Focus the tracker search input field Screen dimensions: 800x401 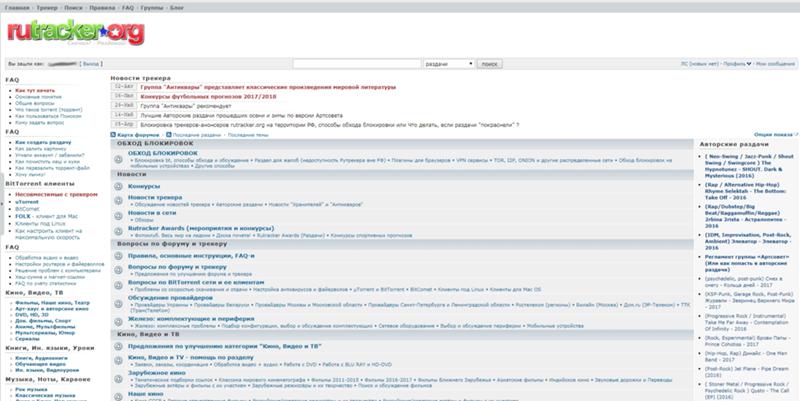(357, 64)
